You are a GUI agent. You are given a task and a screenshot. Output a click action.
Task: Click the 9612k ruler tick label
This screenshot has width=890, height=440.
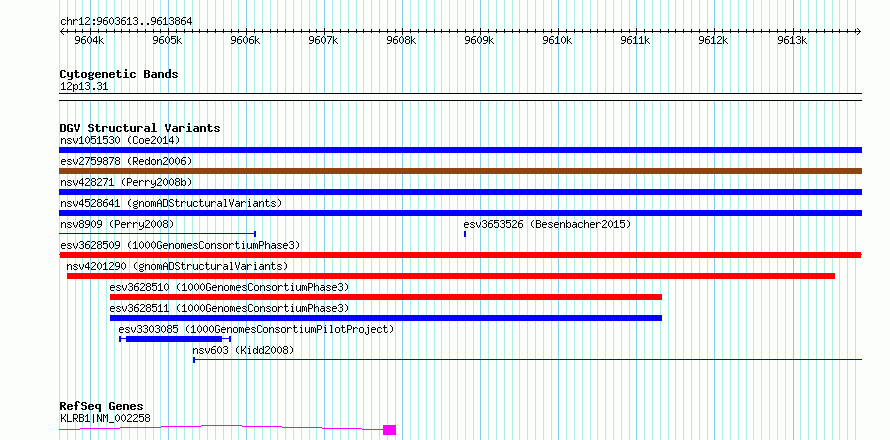pyautogui.click(x=714, y=41)
